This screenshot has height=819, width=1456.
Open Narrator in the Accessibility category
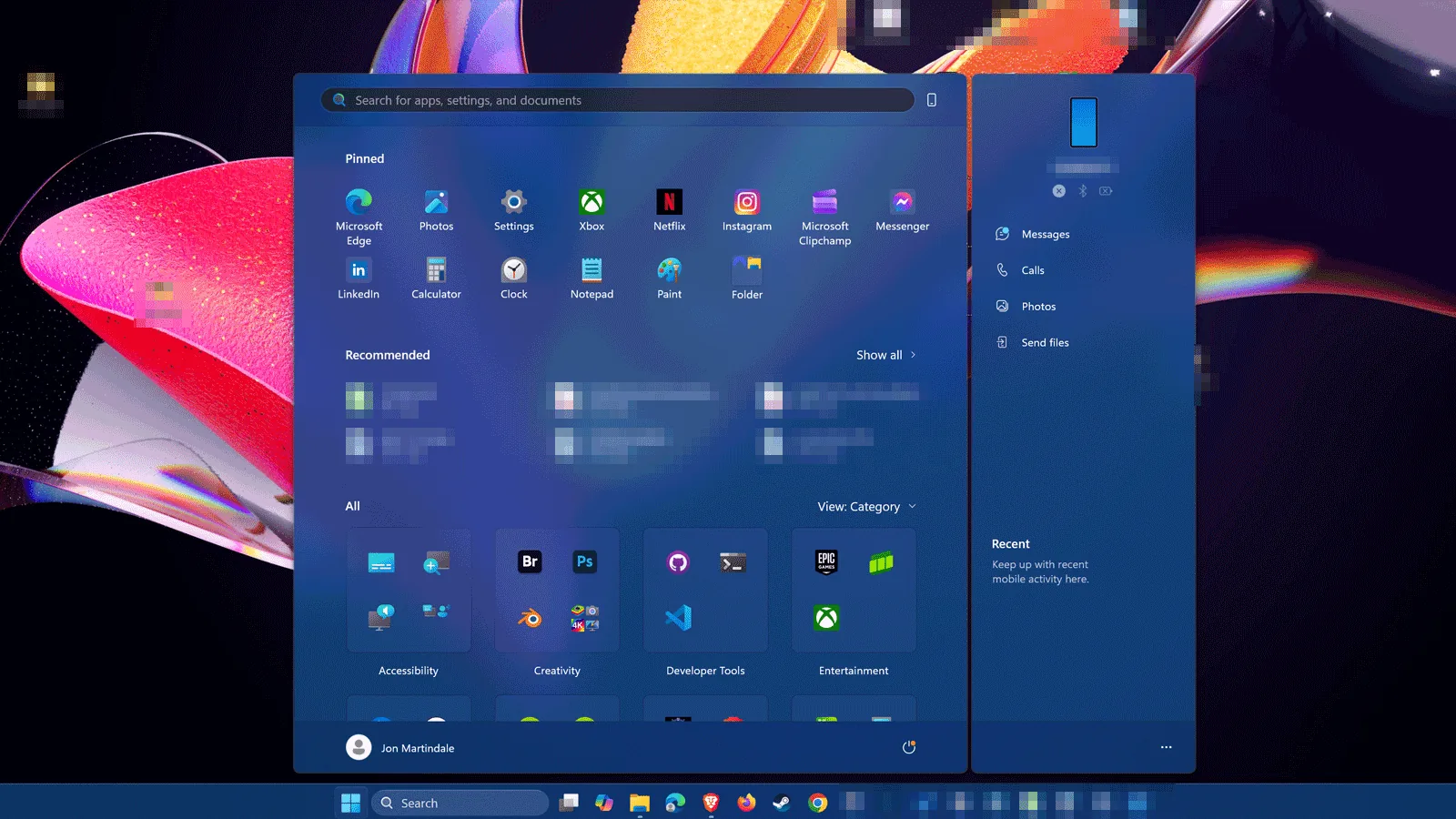point(381,618)
